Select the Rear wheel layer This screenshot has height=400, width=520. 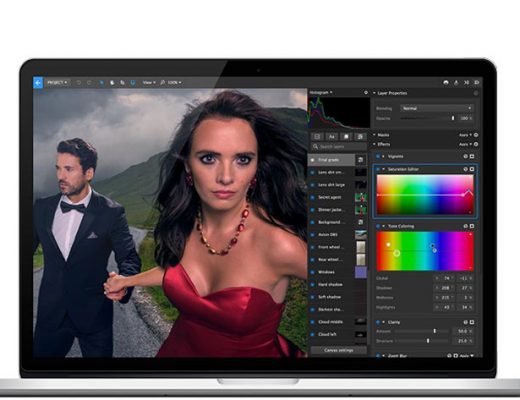[337, 260]
